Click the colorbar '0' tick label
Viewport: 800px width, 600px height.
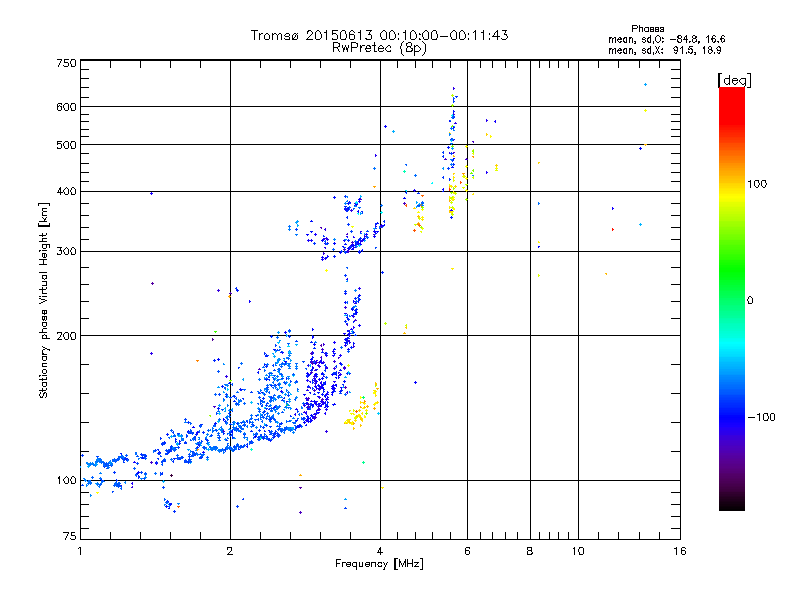click(749, 301)
